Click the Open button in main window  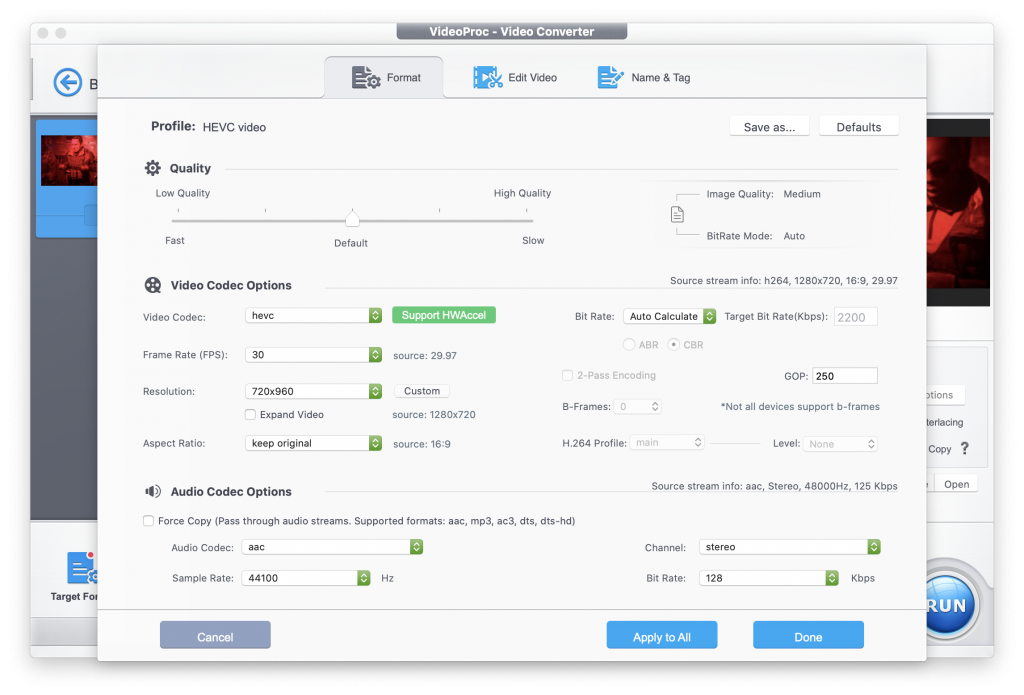click(956, 484)
